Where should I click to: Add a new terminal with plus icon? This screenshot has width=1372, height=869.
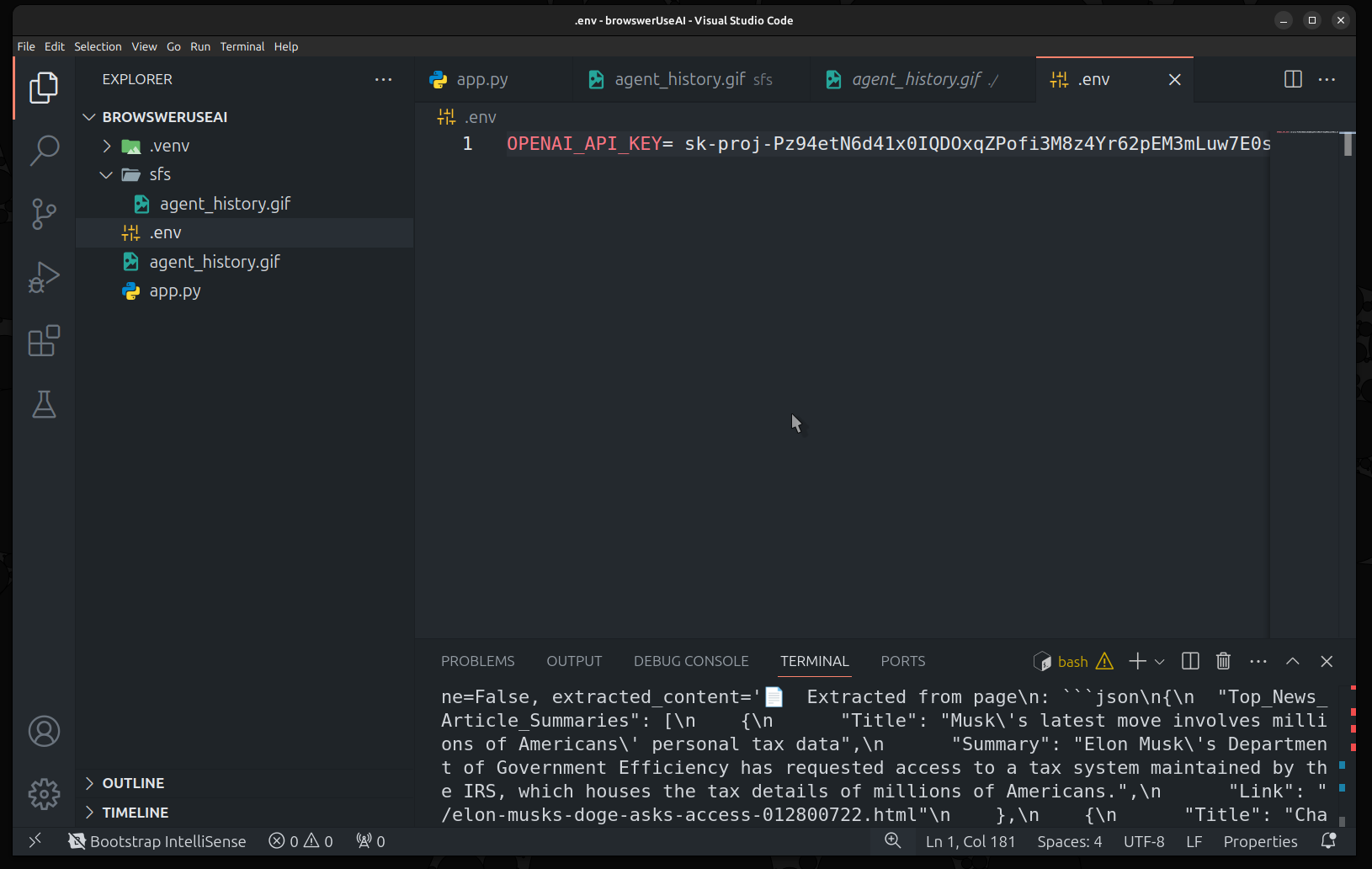(1137, 661)
